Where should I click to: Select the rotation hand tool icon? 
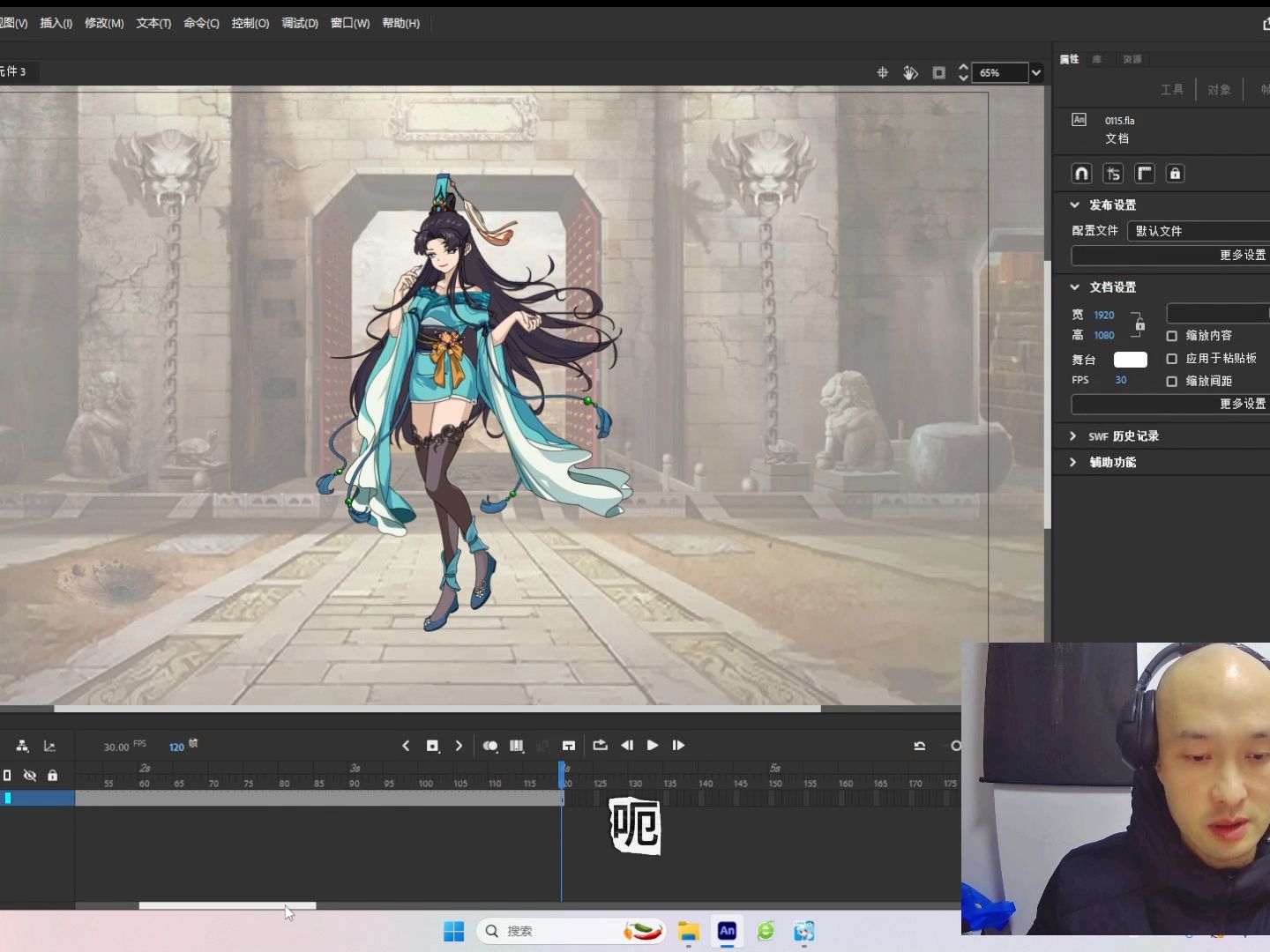tap(910, 73)
